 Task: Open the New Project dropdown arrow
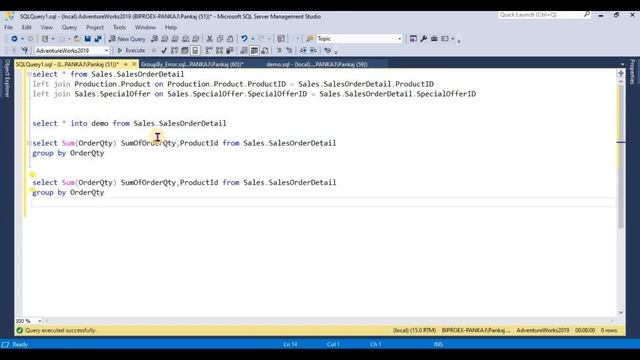point(53,38)
